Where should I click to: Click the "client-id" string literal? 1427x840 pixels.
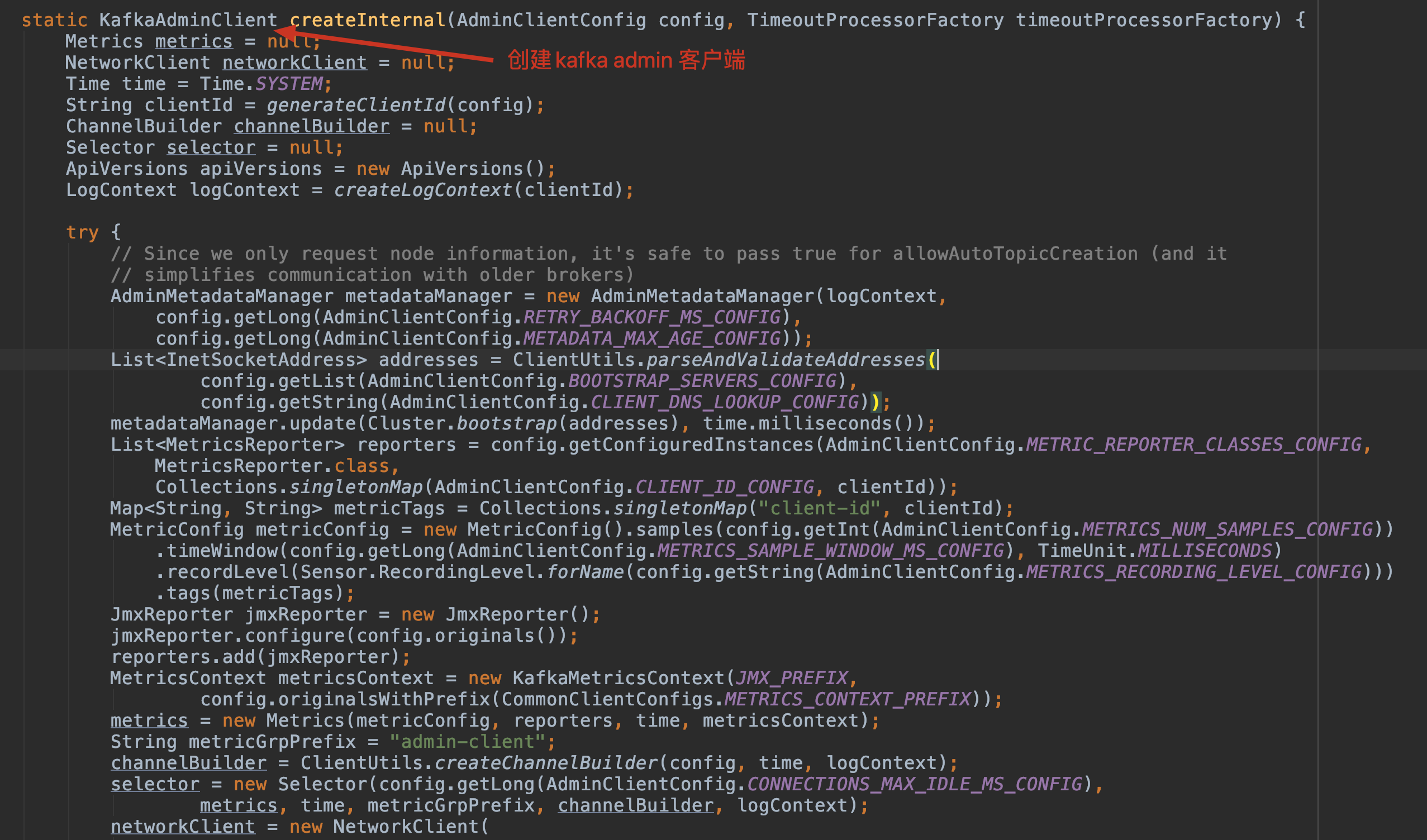tap(819, 508)
